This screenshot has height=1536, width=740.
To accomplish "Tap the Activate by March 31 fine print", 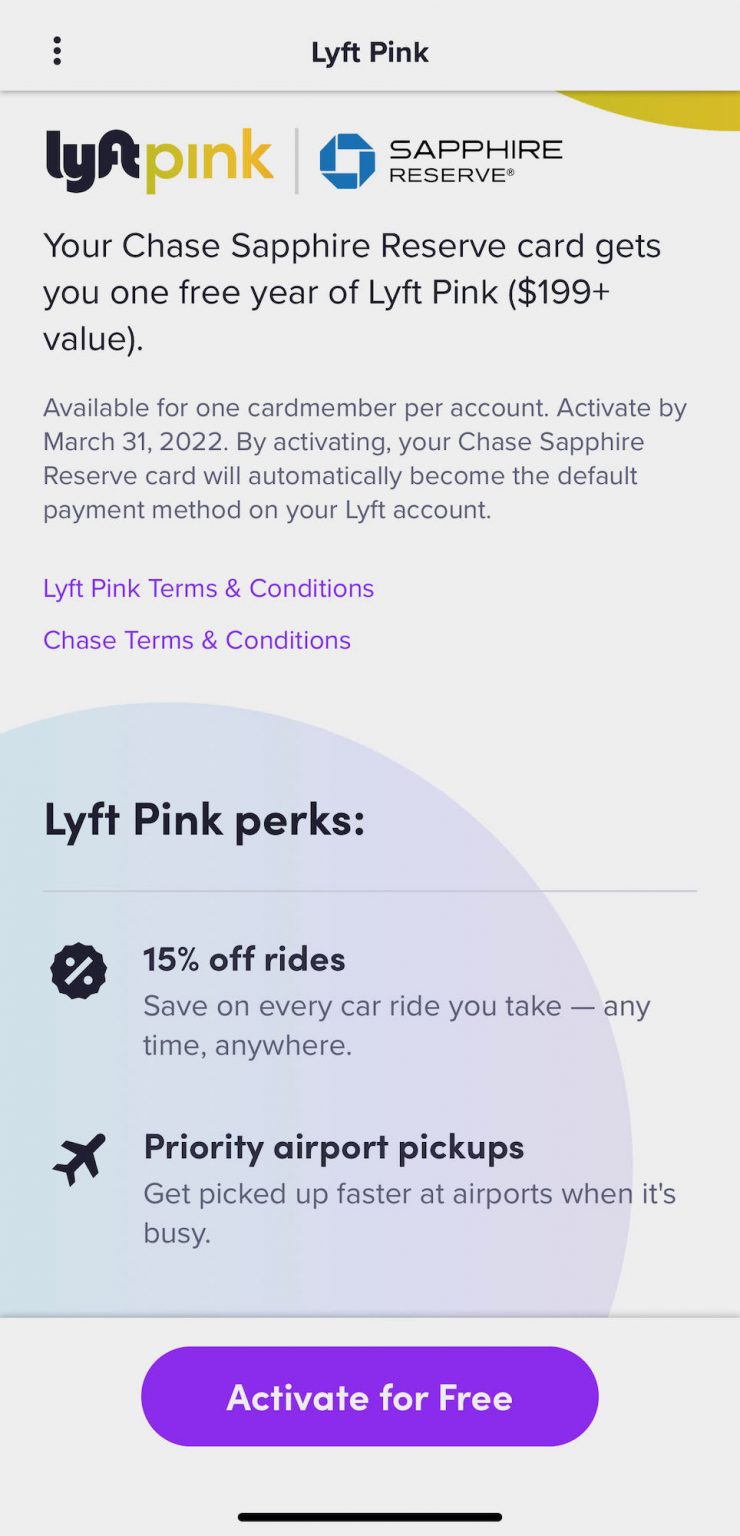I will [x=365, y=459].
